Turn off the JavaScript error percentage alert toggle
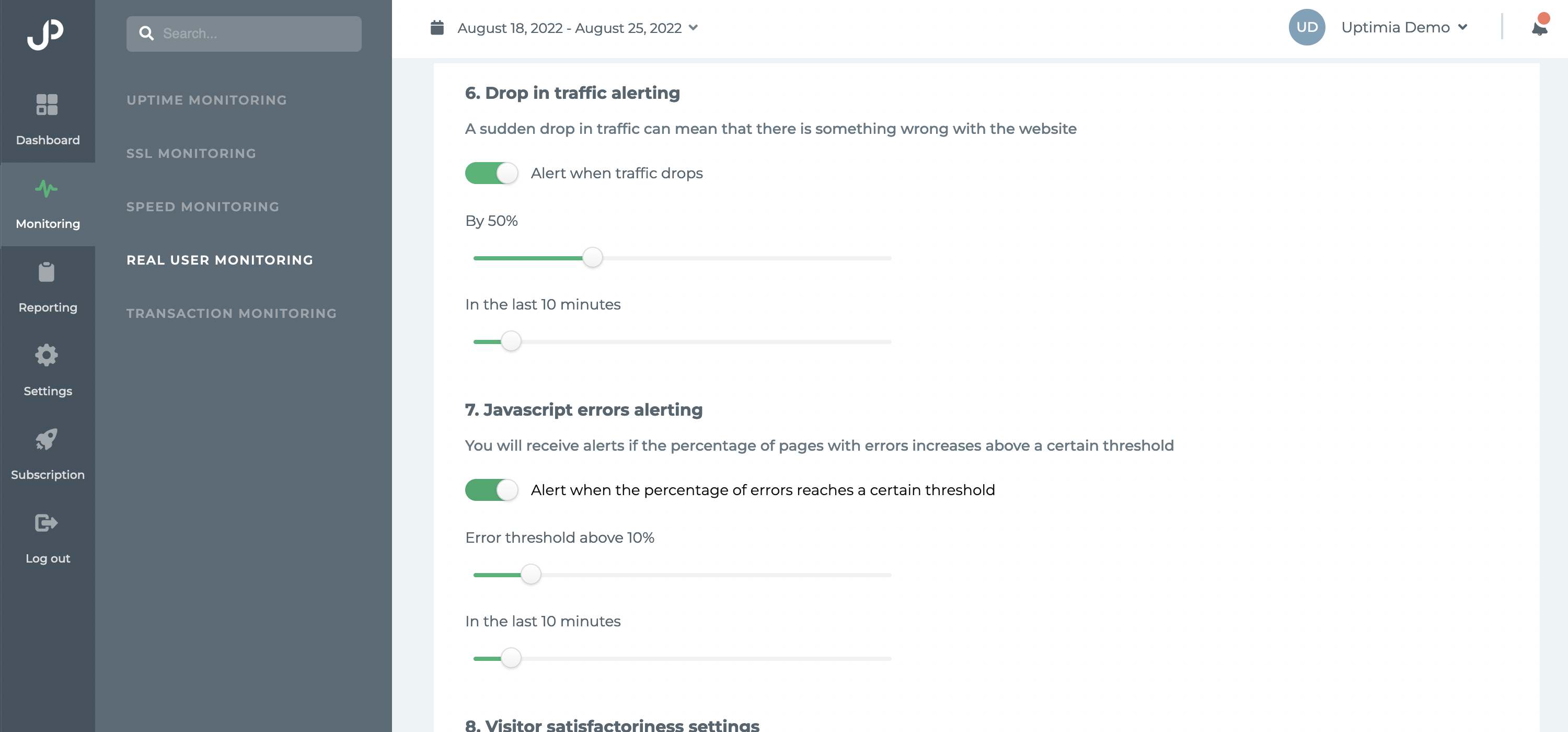Screen dimensions: 1568x732 (491, 490)
